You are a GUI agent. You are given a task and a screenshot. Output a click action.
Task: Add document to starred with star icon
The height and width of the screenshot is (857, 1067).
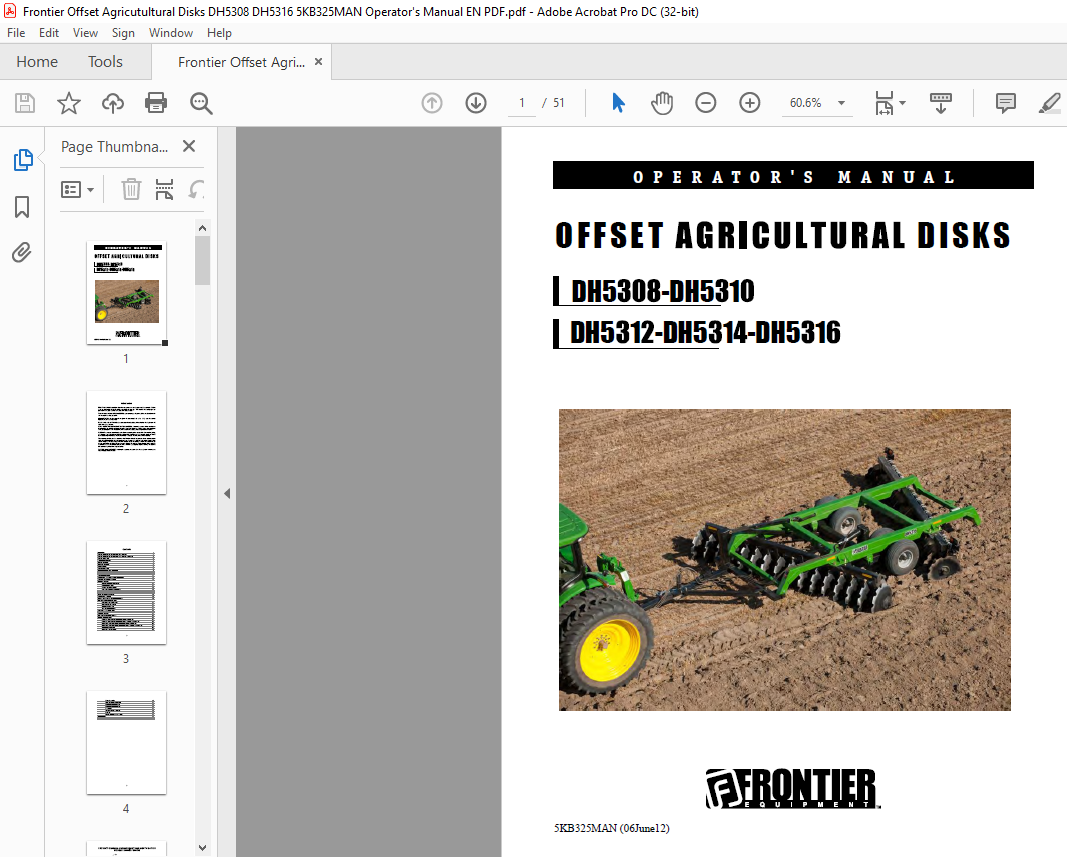(69, 103)
